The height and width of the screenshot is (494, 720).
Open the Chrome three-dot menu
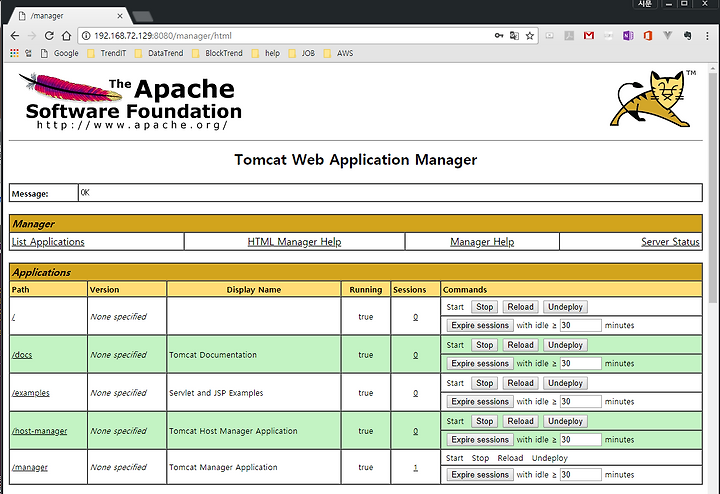click(x=707, y=36)
